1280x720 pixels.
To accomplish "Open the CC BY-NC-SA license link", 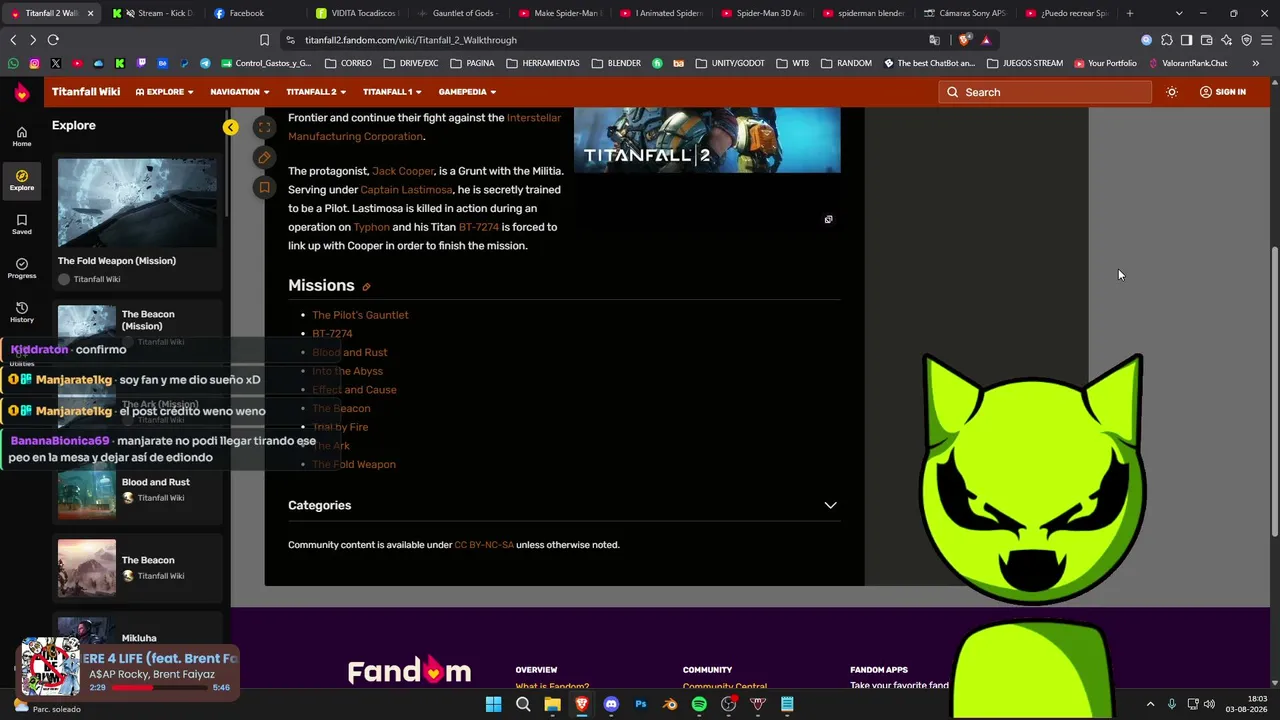I will point(484,545).
